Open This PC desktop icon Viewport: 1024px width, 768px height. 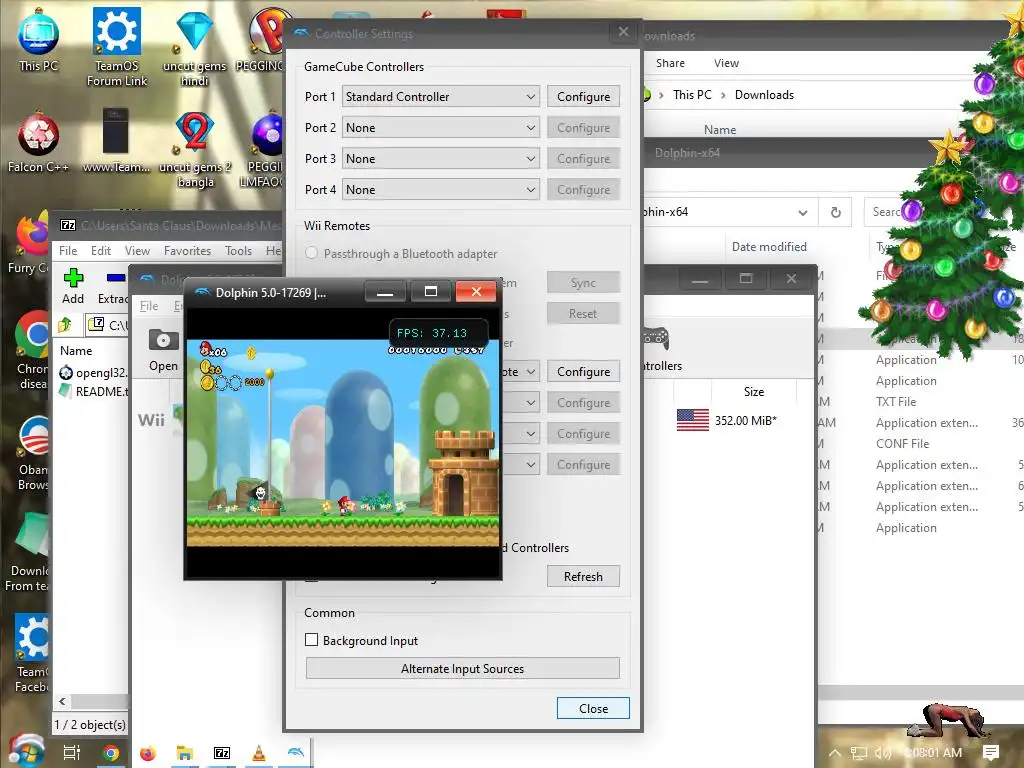point(38,38)
